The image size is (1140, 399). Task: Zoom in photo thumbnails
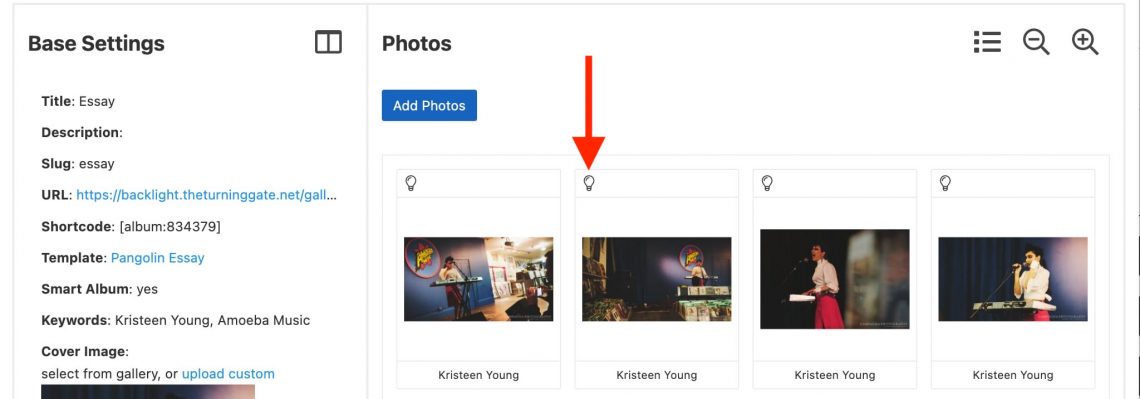(x=1085, y=42)
